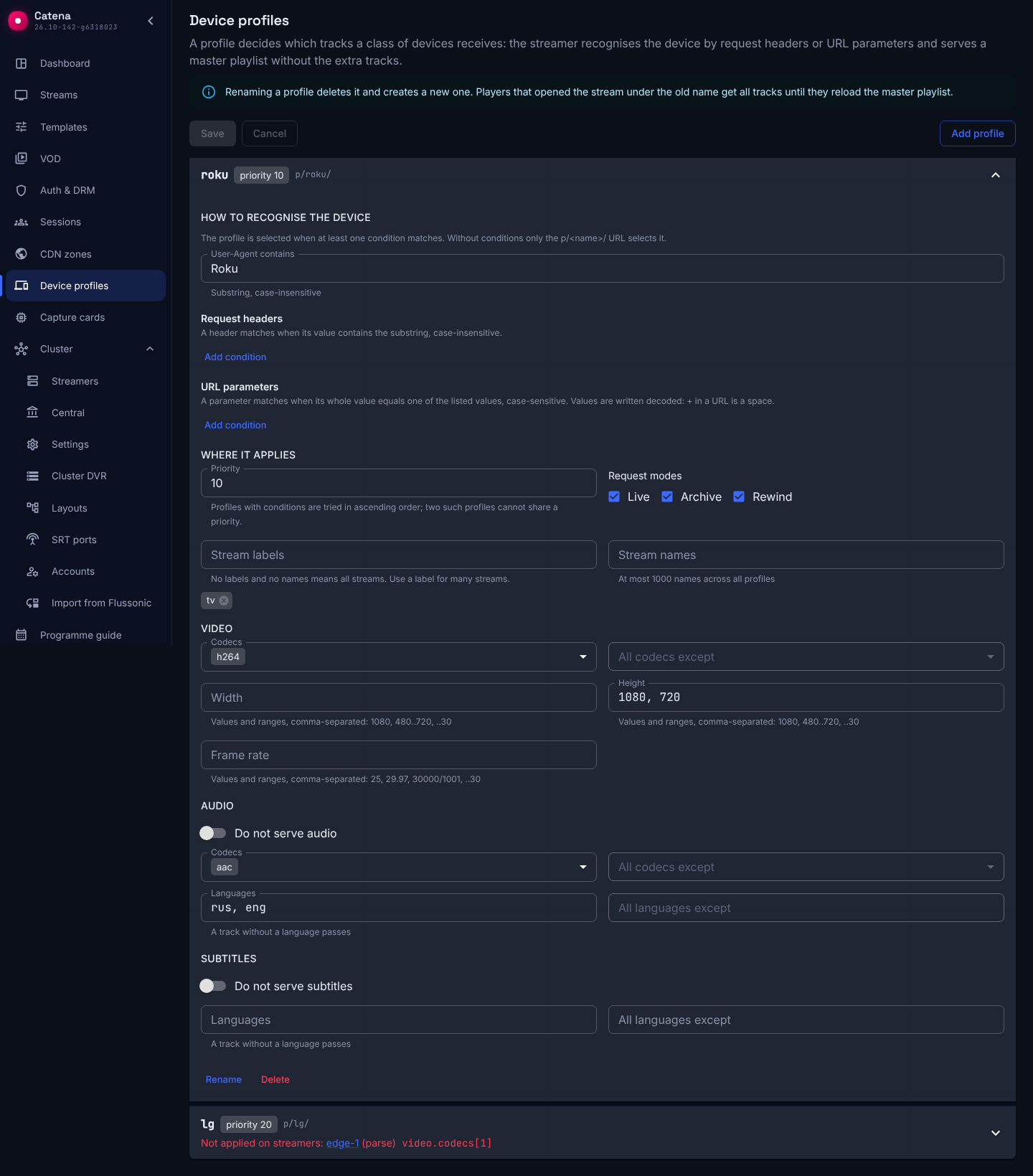Collapse the Cluster menu group

click(150, 349)
